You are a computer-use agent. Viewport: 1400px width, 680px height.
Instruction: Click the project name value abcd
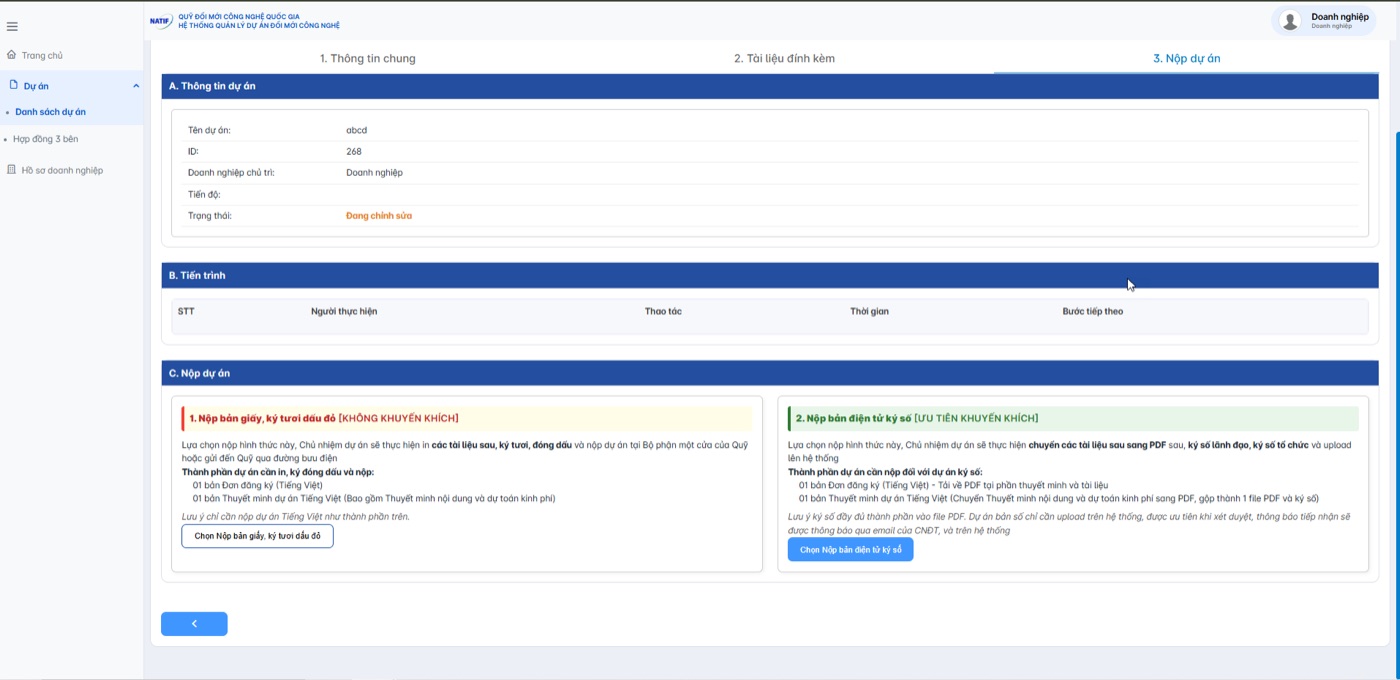(x=356, y=130)
